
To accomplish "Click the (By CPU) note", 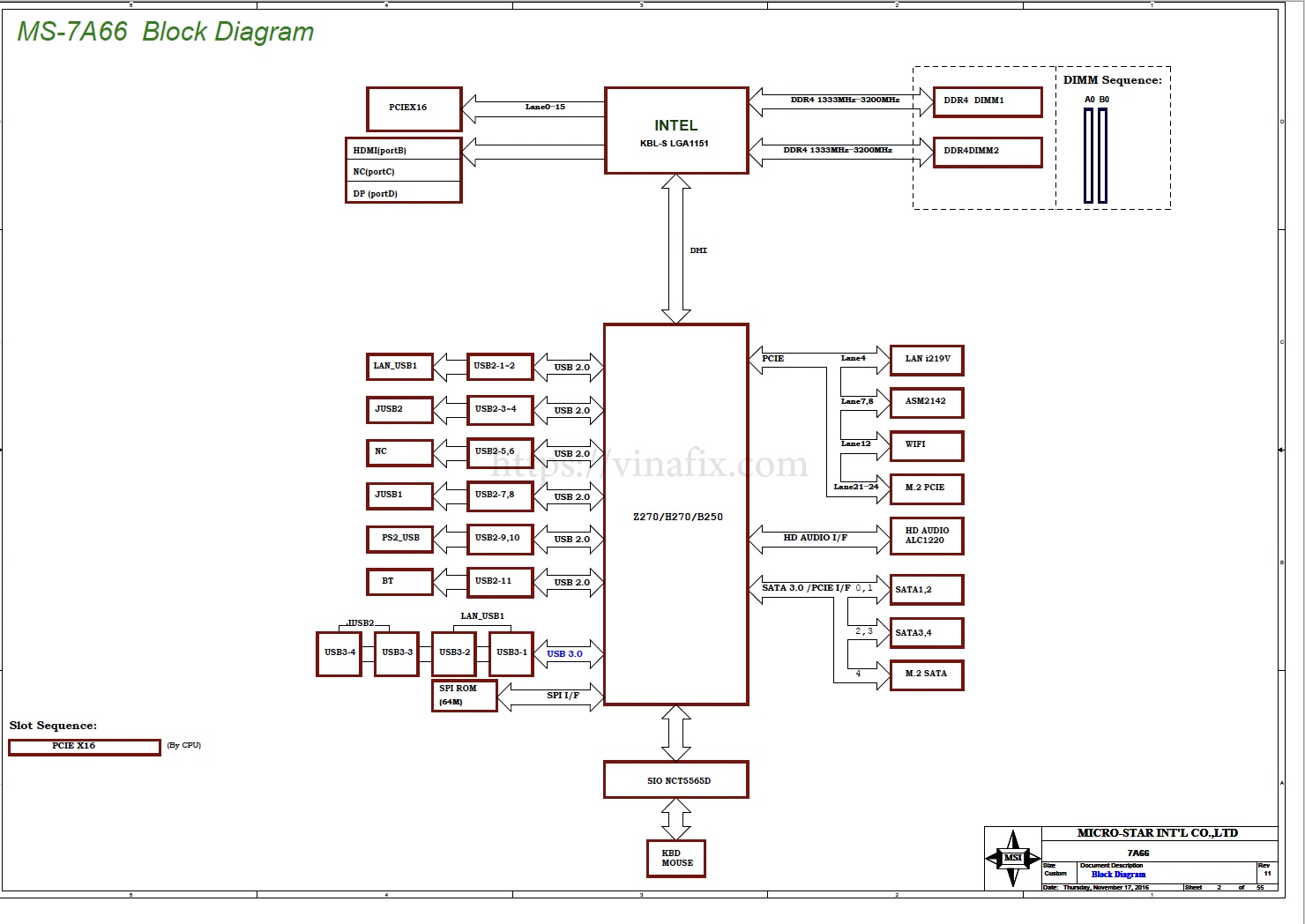I will pos(184,746).
